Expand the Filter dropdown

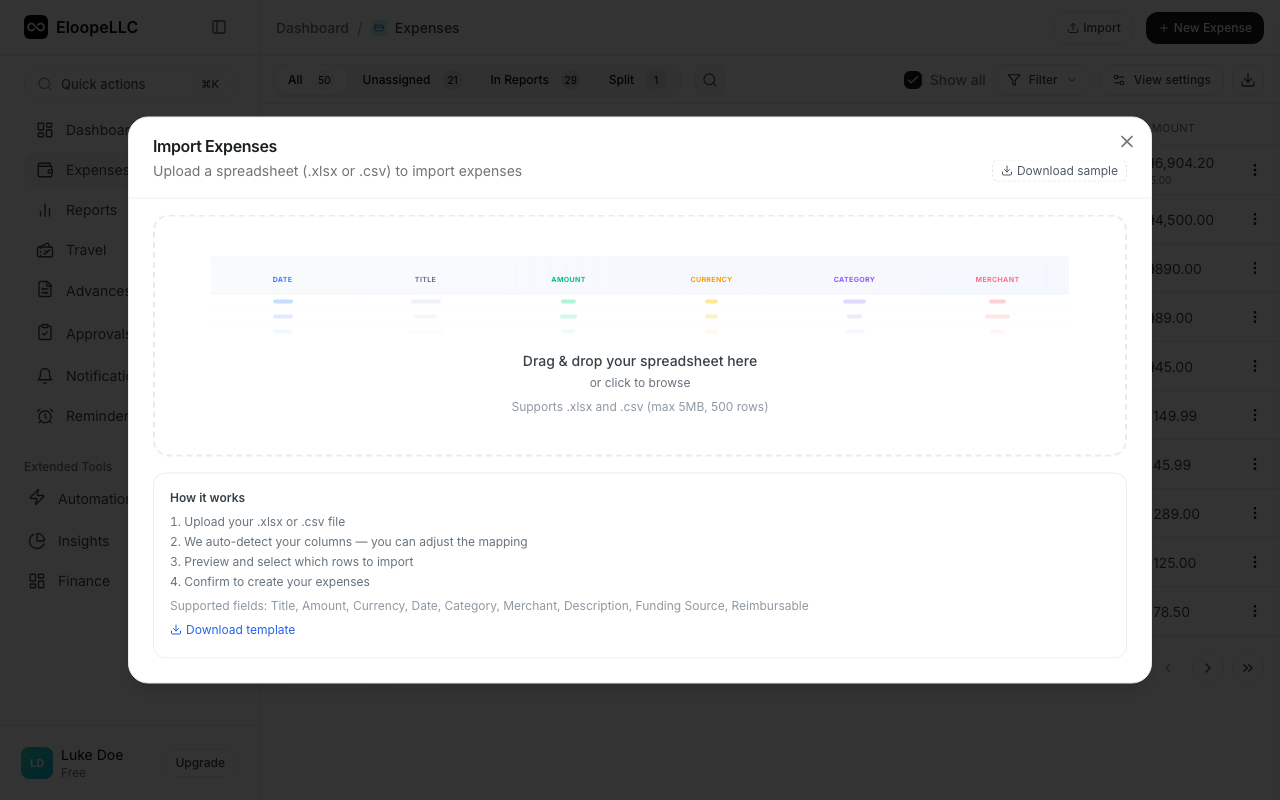click(1042, 80)
